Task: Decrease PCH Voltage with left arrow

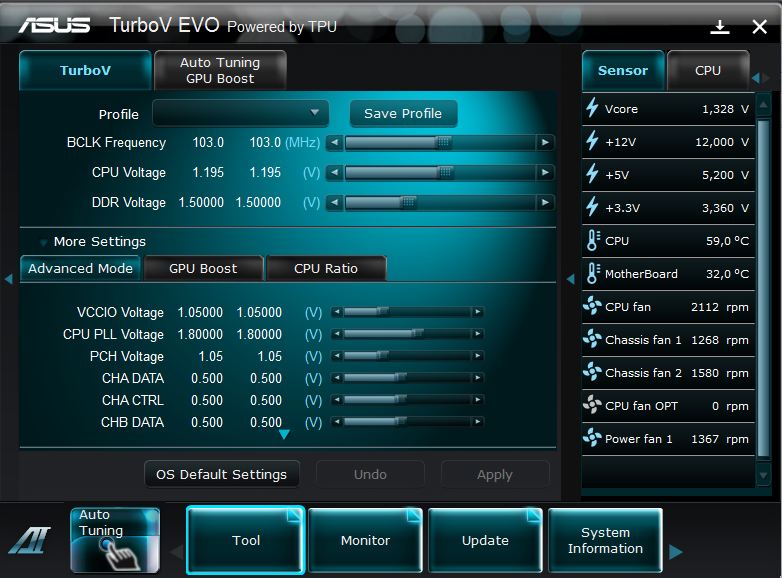Action: (337, 356)
